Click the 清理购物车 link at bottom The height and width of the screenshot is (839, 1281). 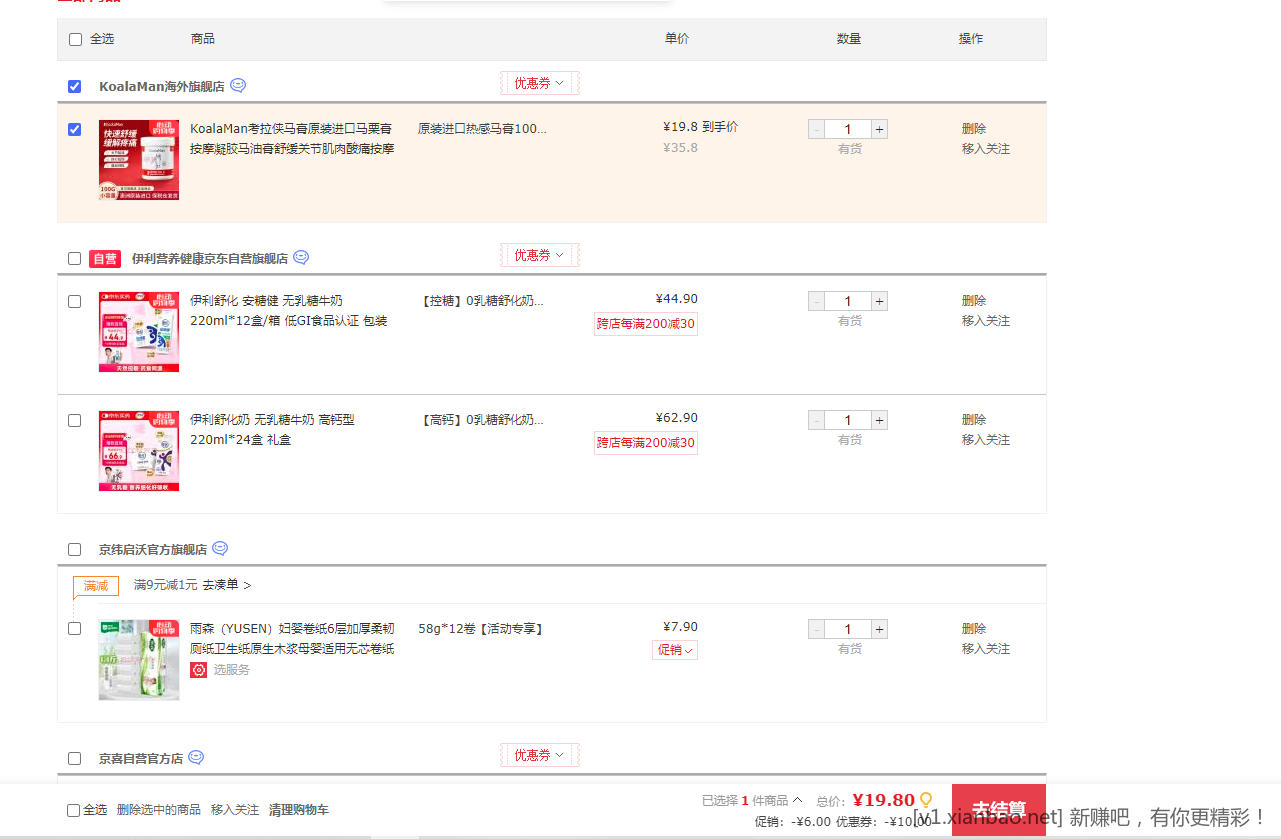(299, 808)
